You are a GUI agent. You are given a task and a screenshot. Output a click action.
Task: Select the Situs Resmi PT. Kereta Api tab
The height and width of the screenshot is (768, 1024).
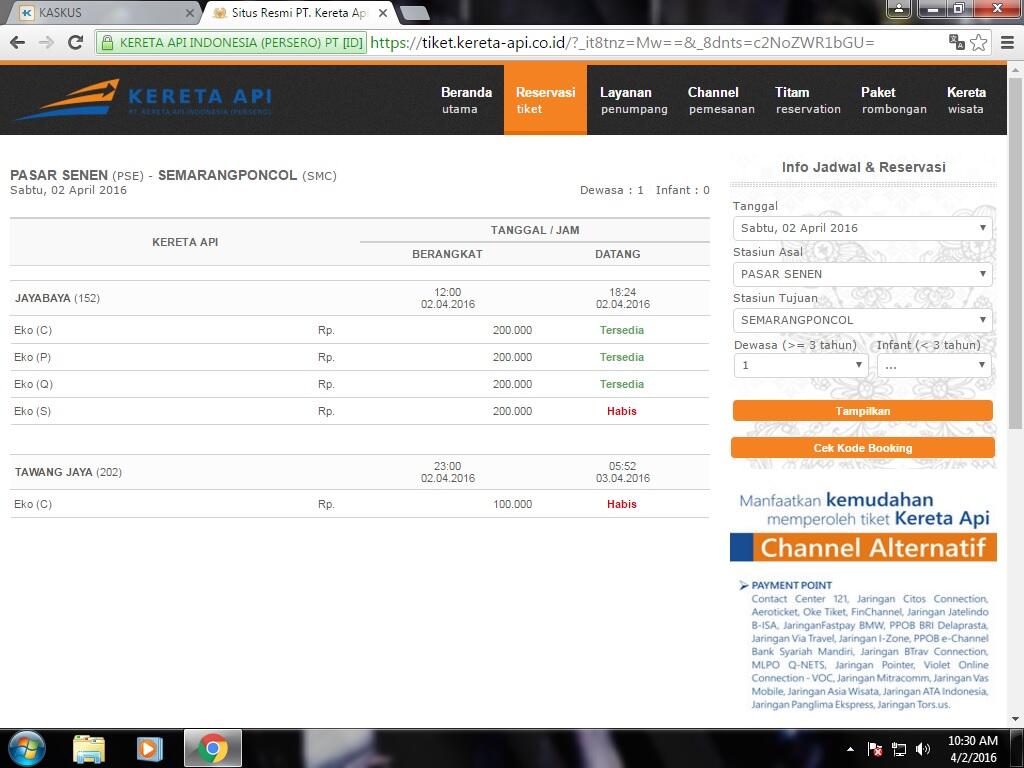point(299,12)
